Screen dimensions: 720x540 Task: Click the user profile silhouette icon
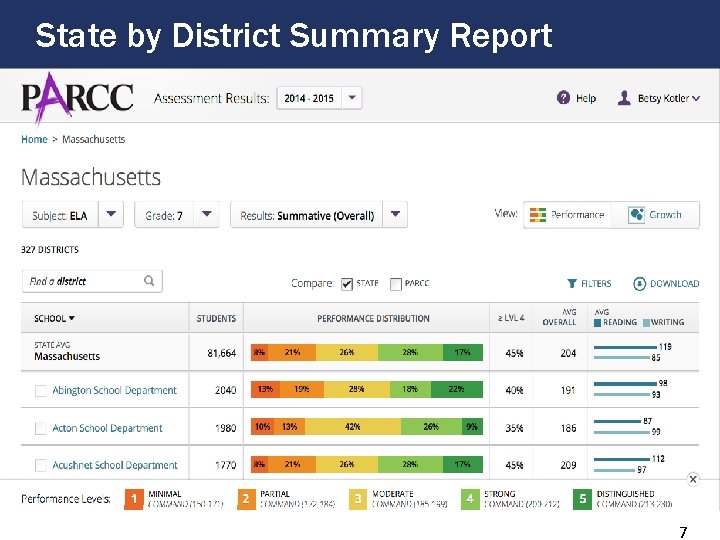pyautogui.click(x=624, y=98)
